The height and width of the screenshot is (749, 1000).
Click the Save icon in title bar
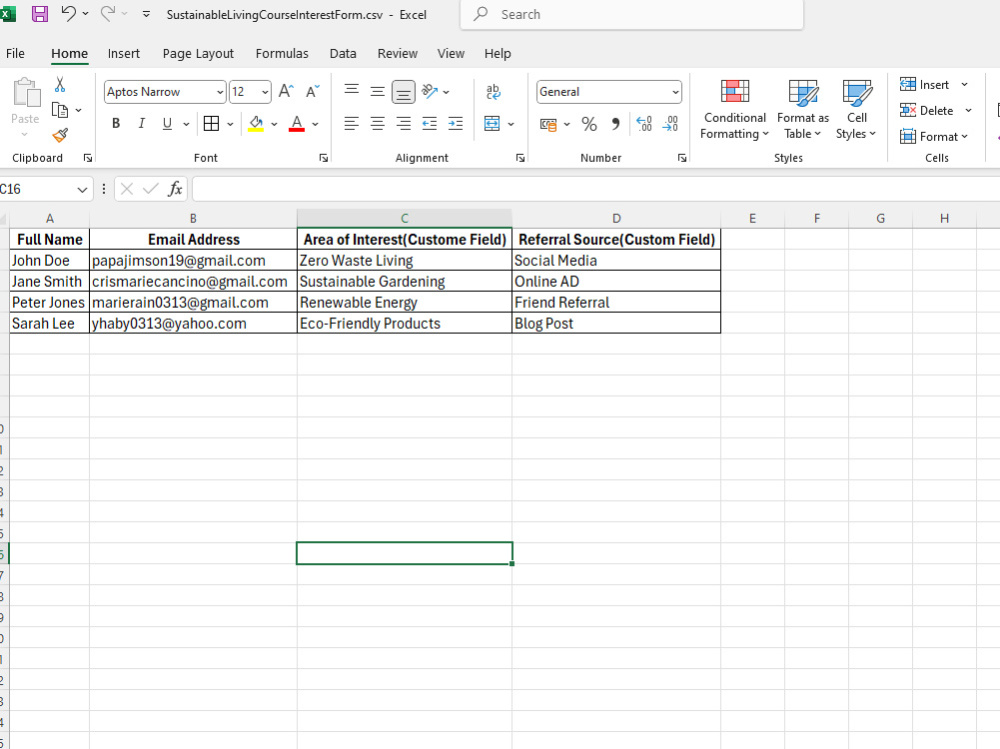coord(40,14)
